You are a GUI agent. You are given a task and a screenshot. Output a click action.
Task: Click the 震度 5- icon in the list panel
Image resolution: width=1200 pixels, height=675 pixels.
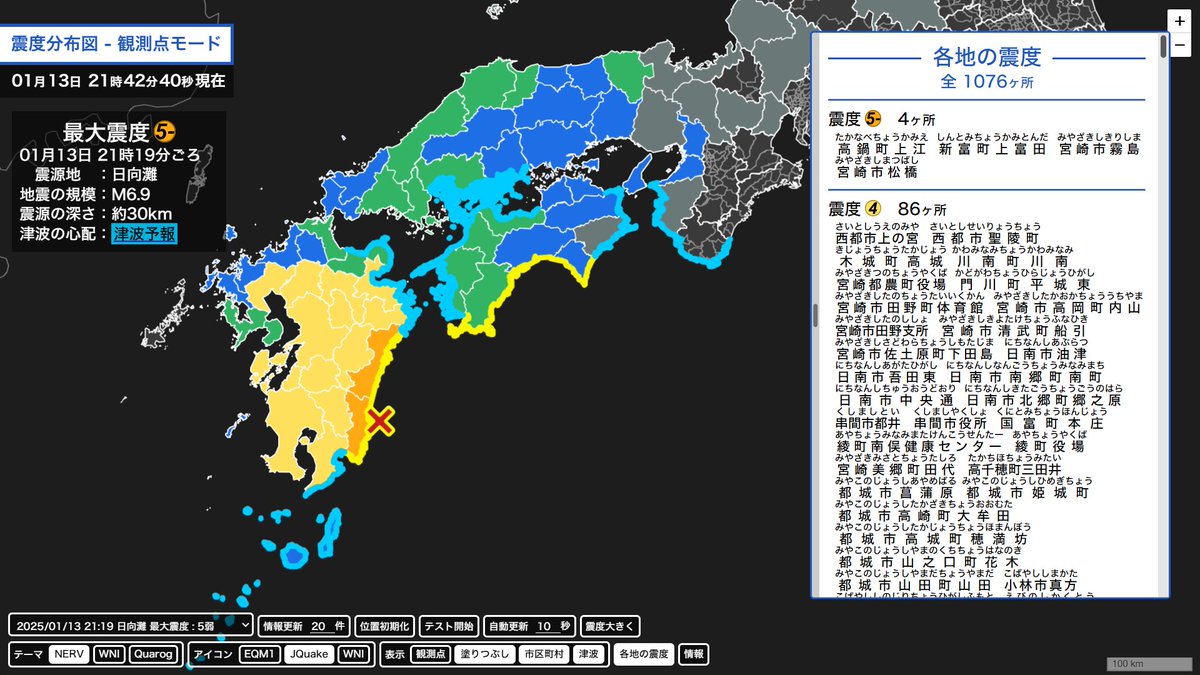coord(873,119)
